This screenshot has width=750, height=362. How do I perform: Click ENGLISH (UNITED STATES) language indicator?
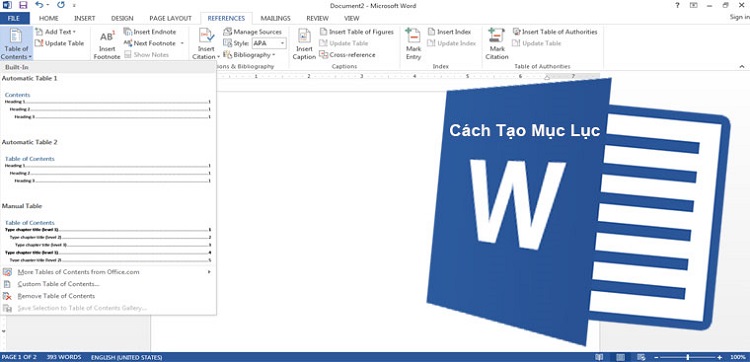pos(126,357)
